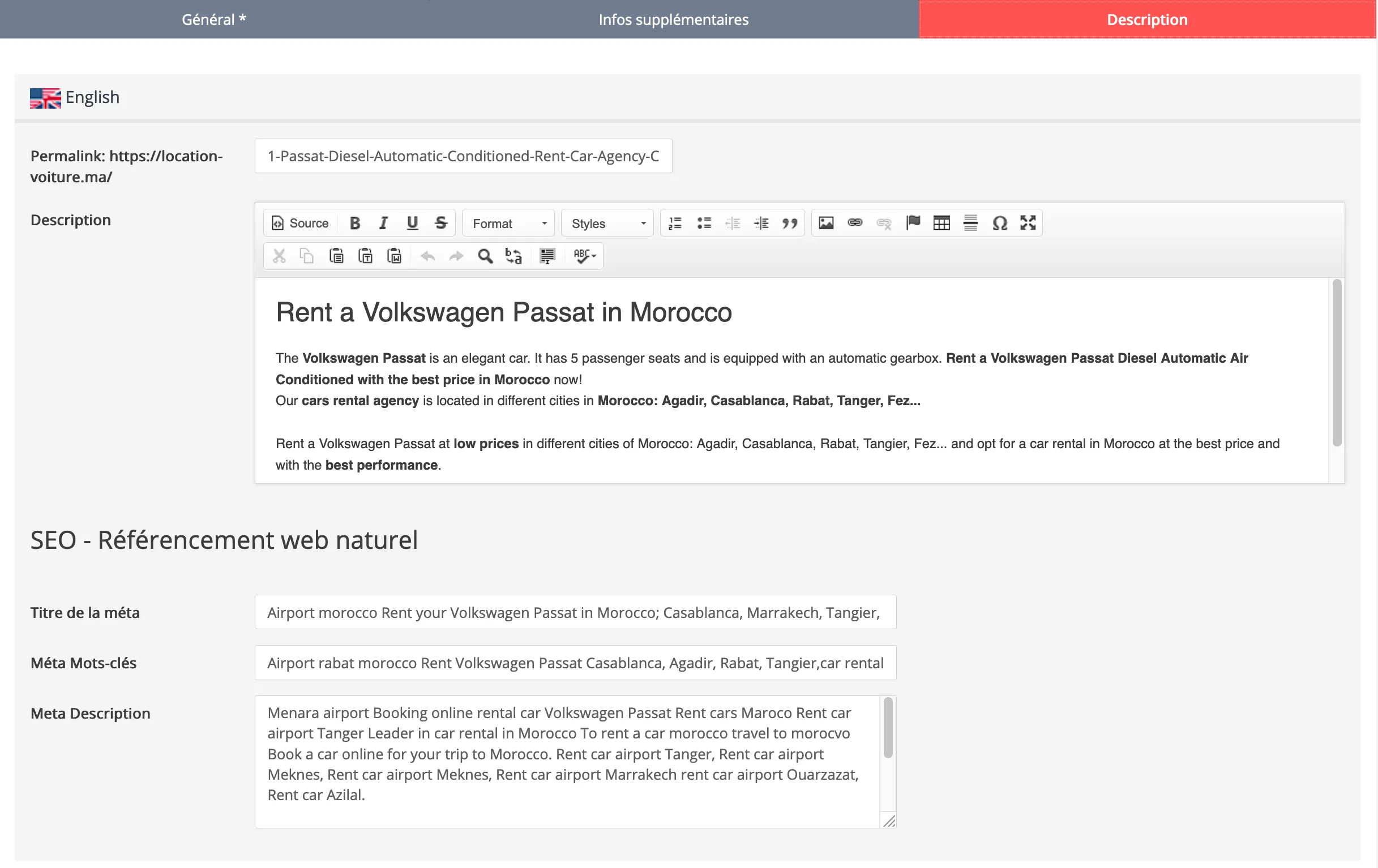The width and height of the screenshot is (1378, 868).
Task: Click the Meta Description textarea scrollbar
Action: tap(888, 727)
